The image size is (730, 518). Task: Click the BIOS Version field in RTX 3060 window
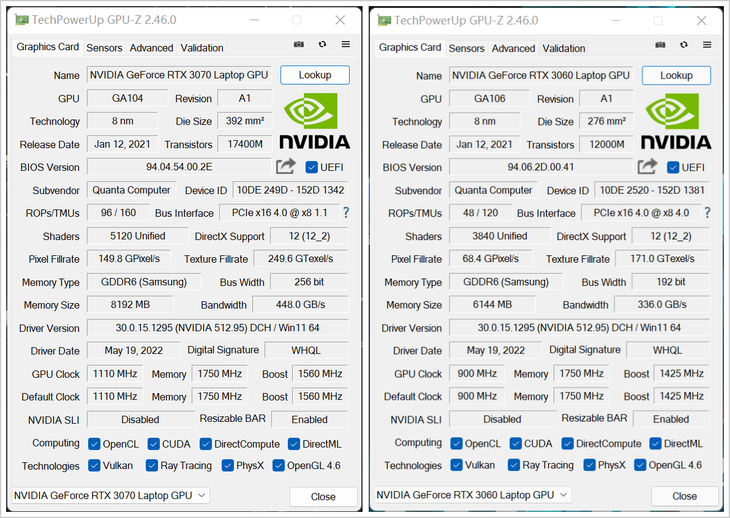[x=540, y=167]
